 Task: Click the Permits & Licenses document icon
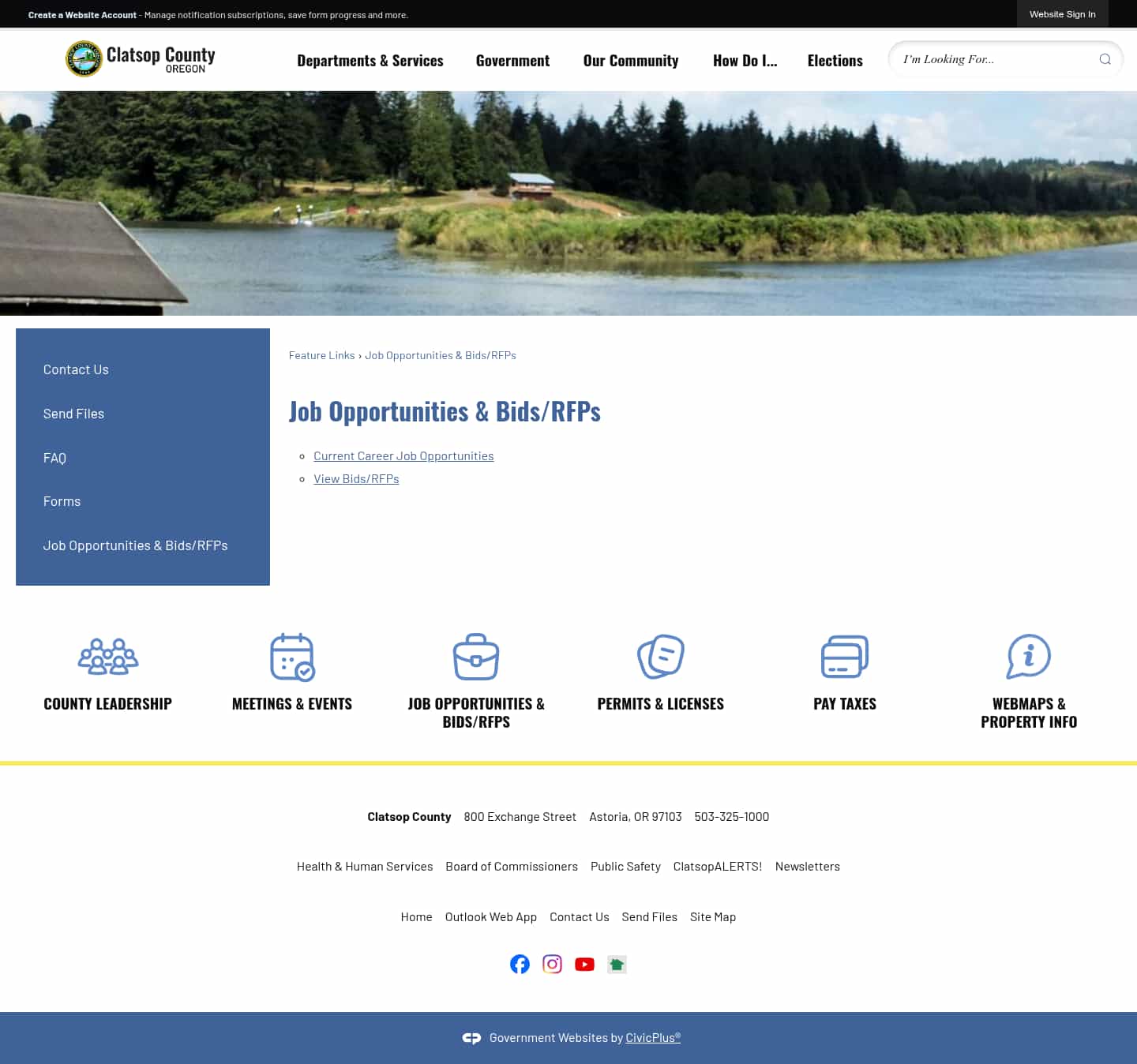[x=661, y=657]
